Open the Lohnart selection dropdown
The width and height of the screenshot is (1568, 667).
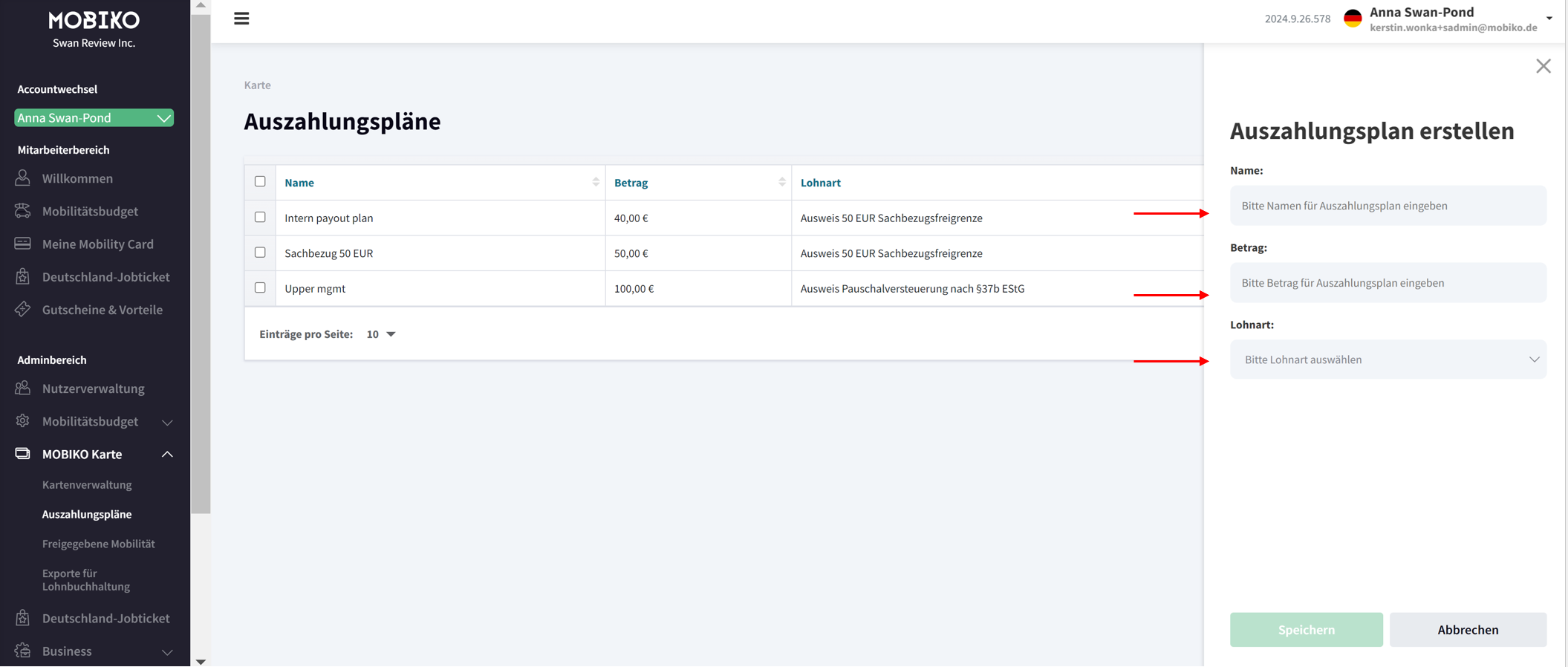[1388, 359]
